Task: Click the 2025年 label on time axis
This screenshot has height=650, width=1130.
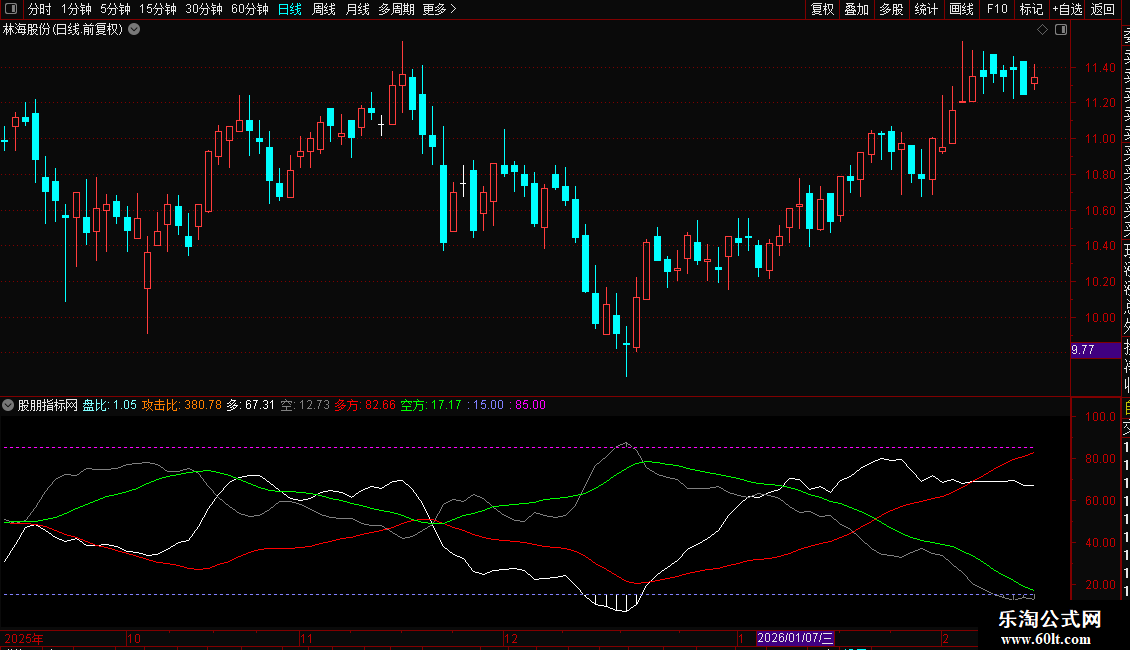Action: (24, 638)
